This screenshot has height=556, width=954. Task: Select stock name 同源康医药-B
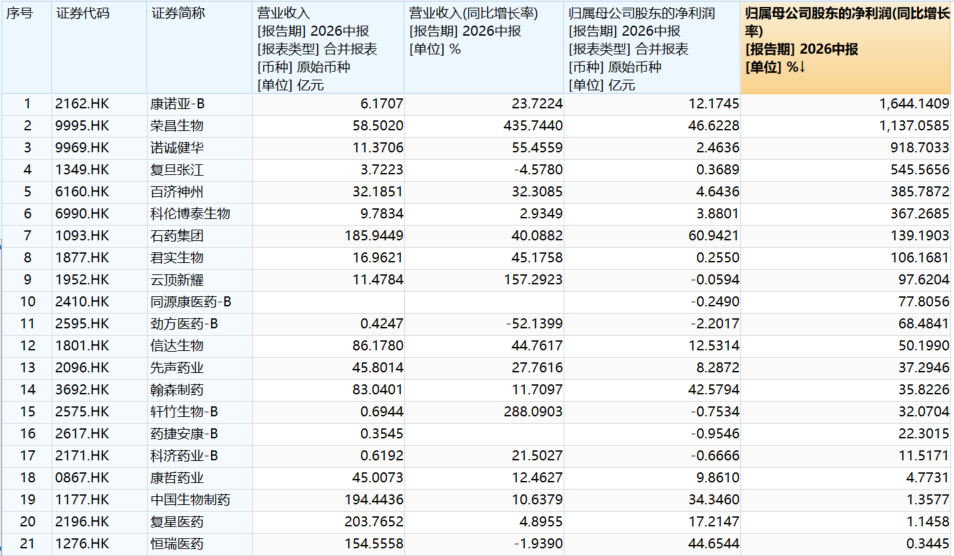[191, 302]
